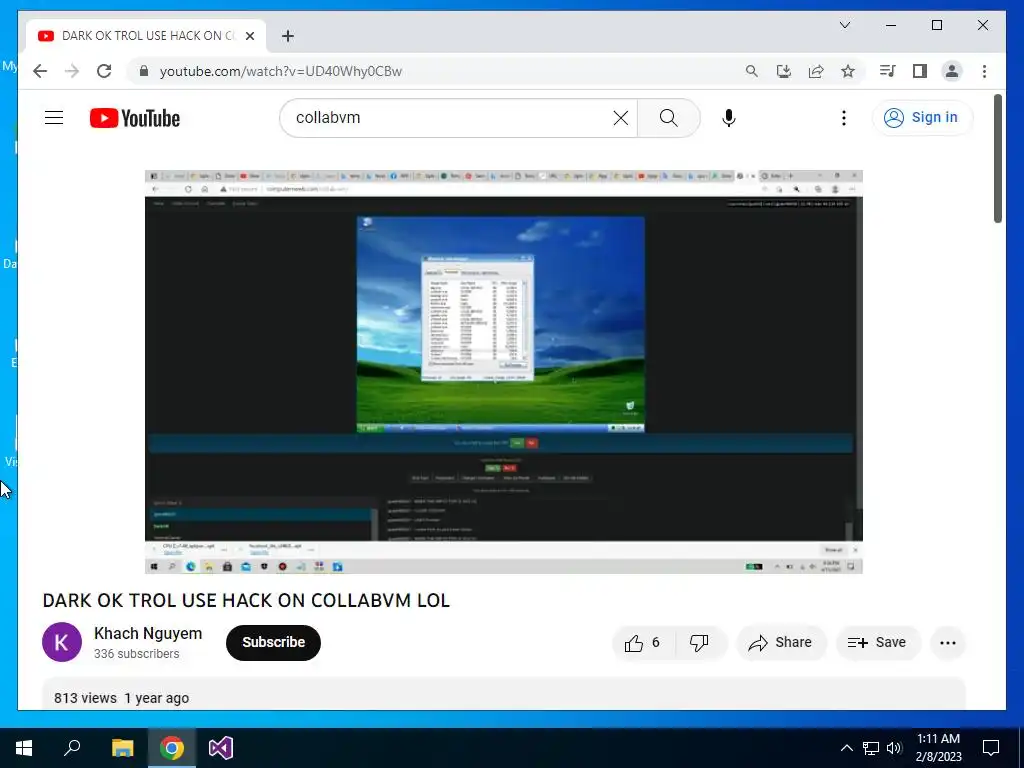
Task: Open a new browser tab
Action: pos(288,36)
